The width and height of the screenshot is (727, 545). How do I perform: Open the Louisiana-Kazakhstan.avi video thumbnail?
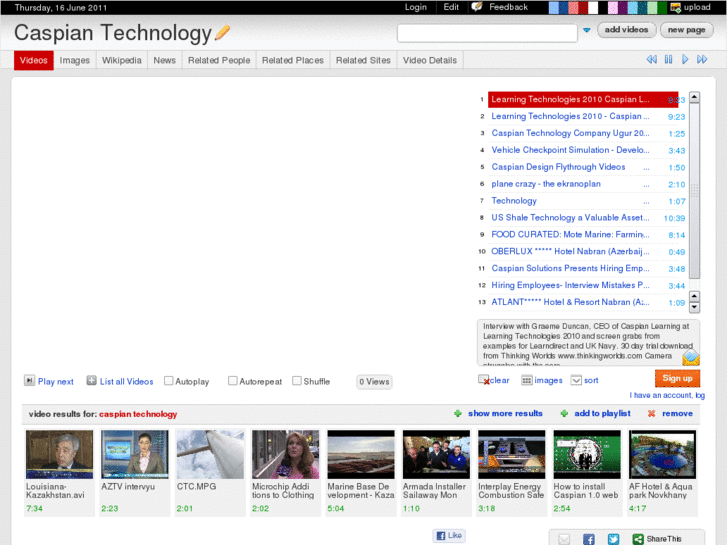coord(59,454)
